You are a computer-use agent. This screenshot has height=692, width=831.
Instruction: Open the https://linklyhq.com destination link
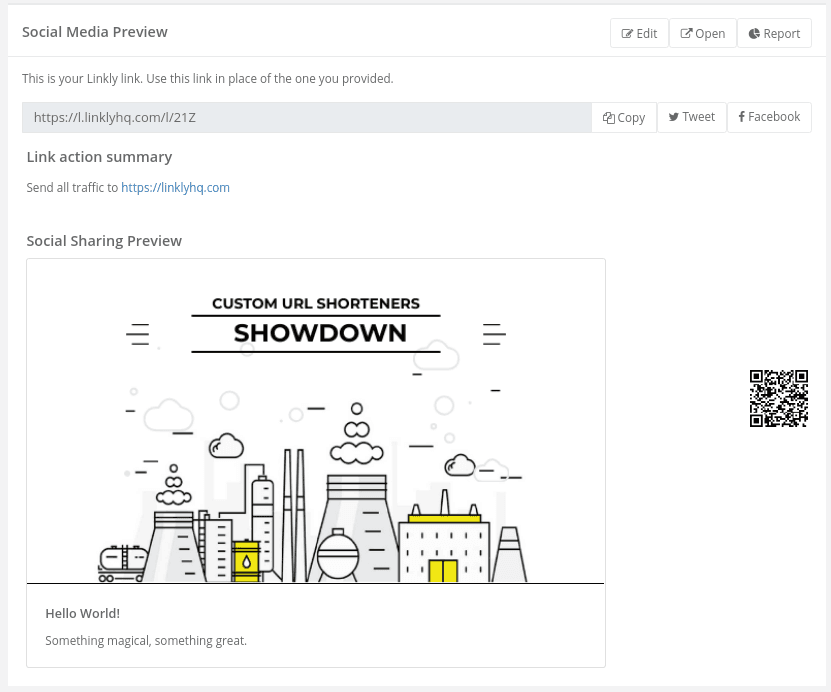(x=175, y=187)
